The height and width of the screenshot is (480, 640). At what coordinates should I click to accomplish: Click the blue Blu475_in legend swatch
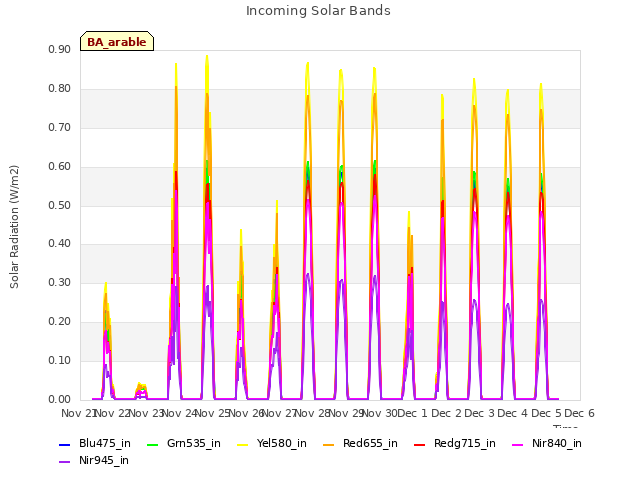tap(65, 444)
